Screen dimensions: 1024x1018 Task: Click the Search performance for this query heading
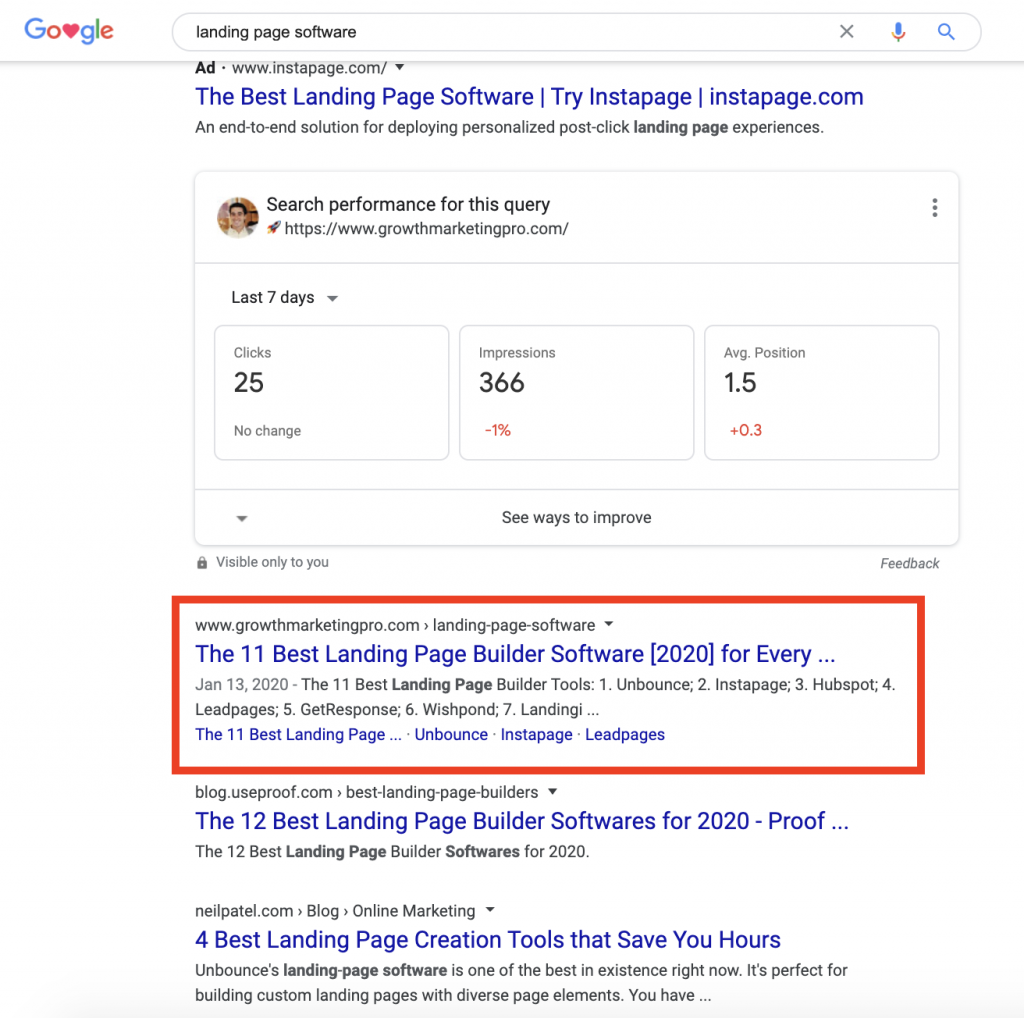[408, 204]
